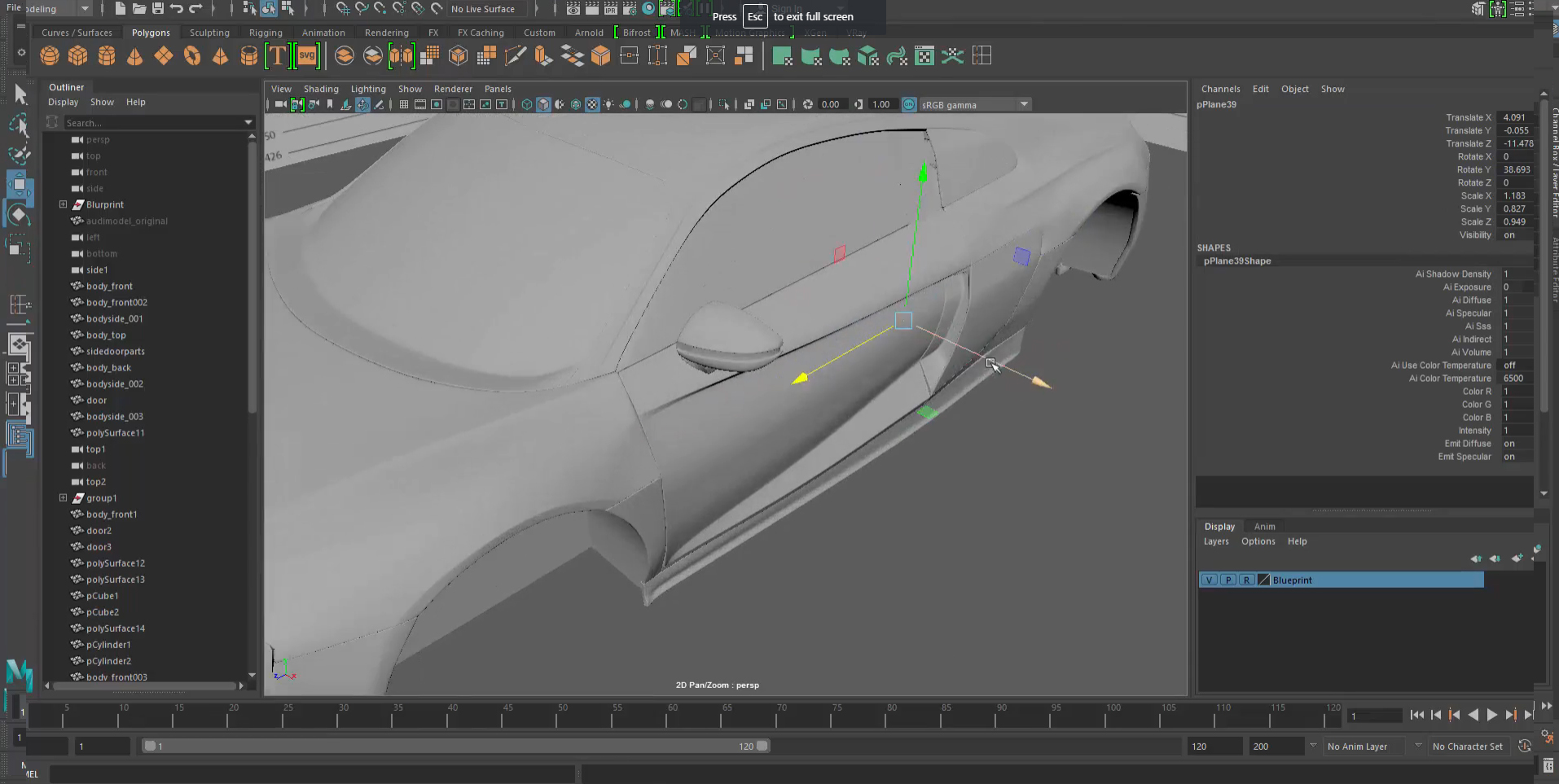1559x784 pixels.
Task: Select the polygon torus shelf icon
Action: (192, 55)
